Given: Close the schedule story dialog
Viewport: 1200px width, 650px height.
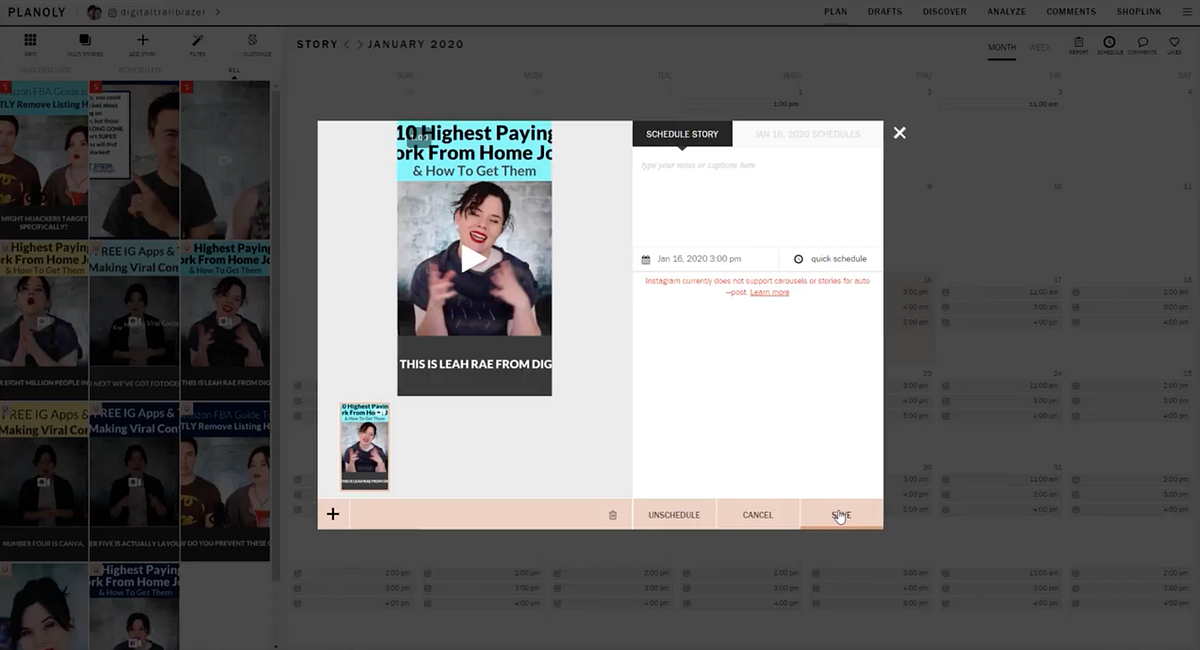Looking at the screenshot, I should click(899, 132).
